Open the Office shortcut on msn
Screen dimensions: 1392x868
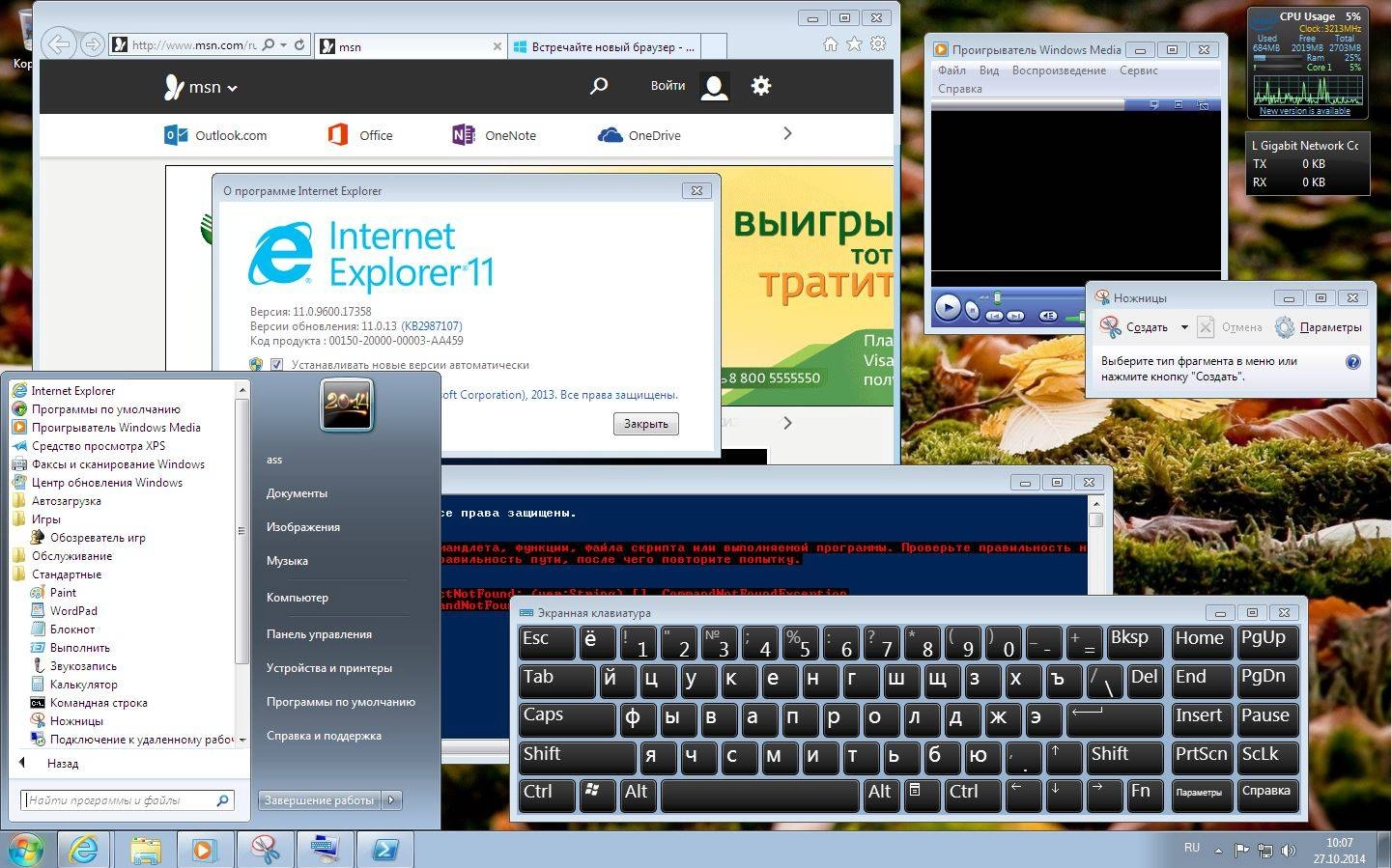[360, 135]
